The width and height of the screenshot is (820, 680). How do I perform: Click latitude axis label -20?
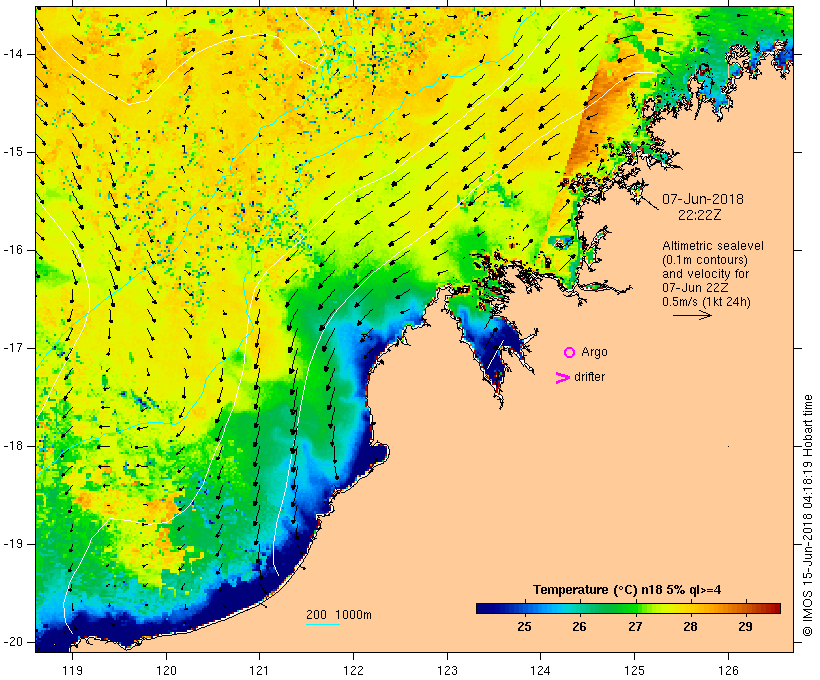tap(13, 642)
